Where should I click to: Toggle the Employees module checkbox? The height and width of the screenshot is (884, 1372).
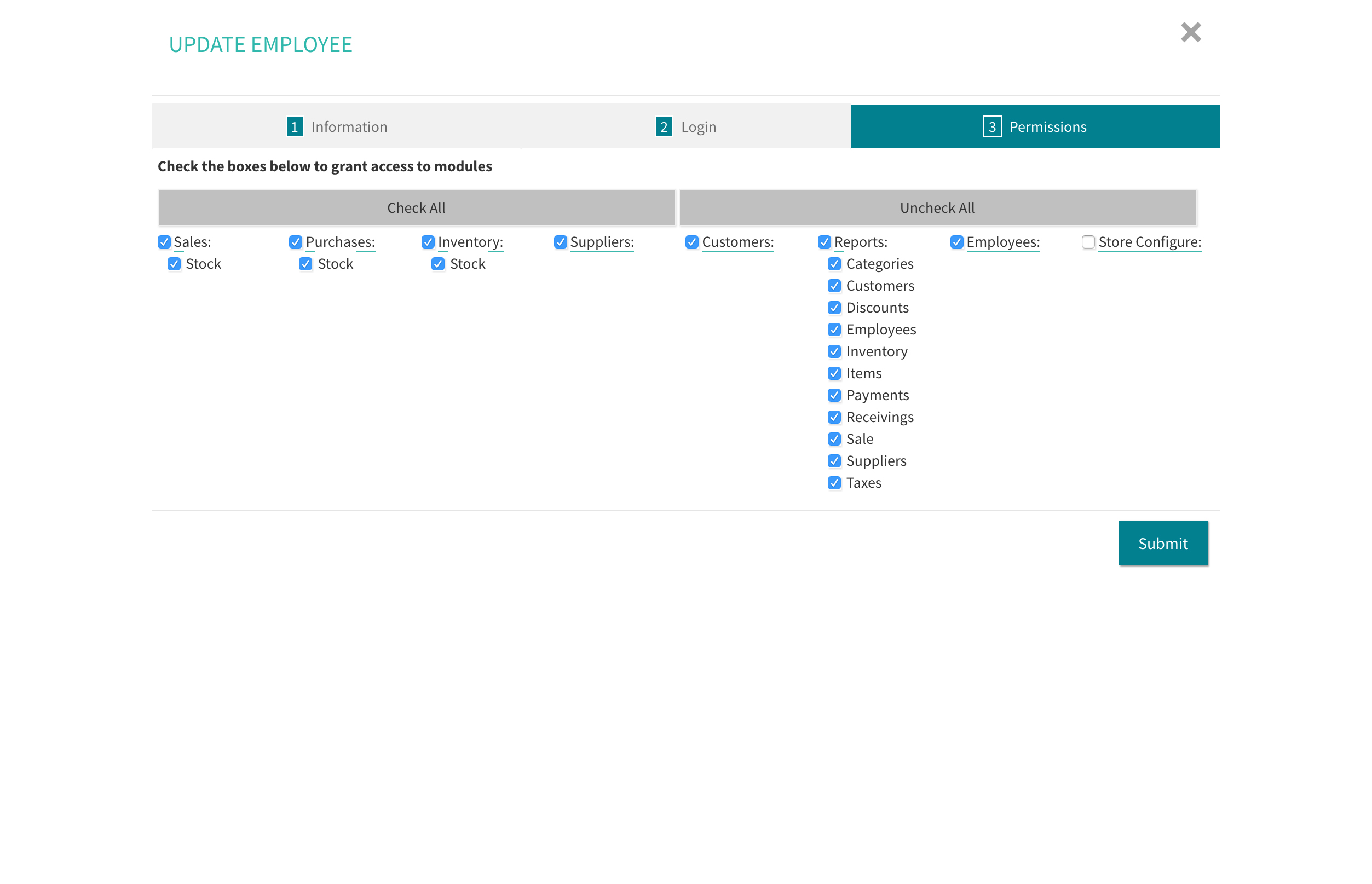[956, 242]
